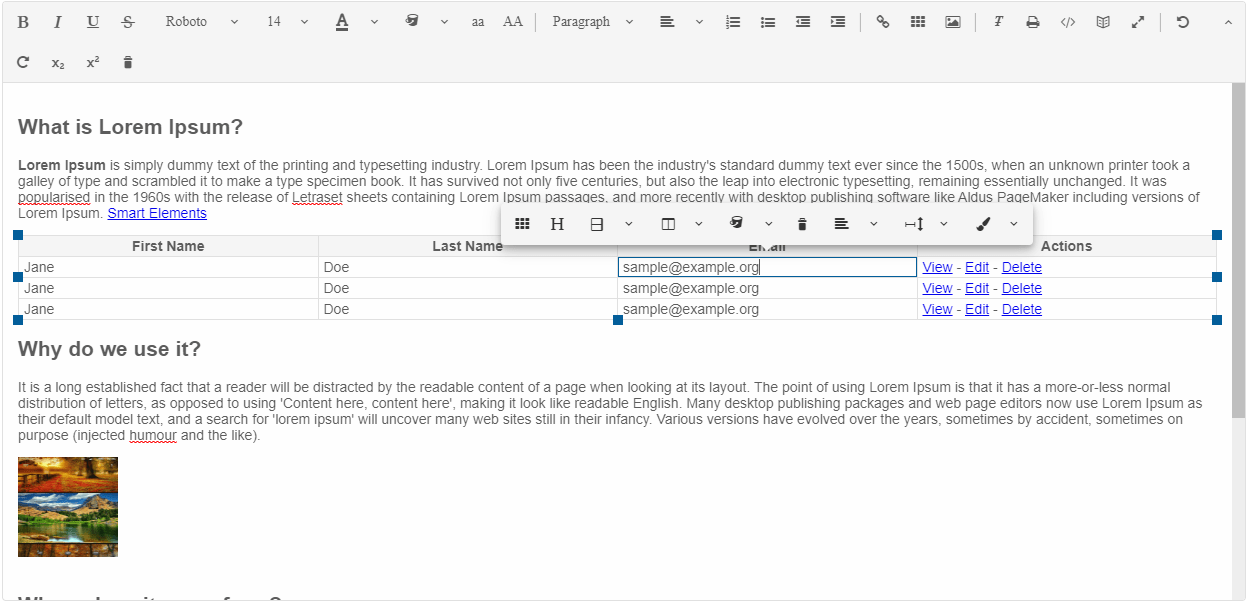Select the Insert Image tool
1252x606 pixels.
952,21
